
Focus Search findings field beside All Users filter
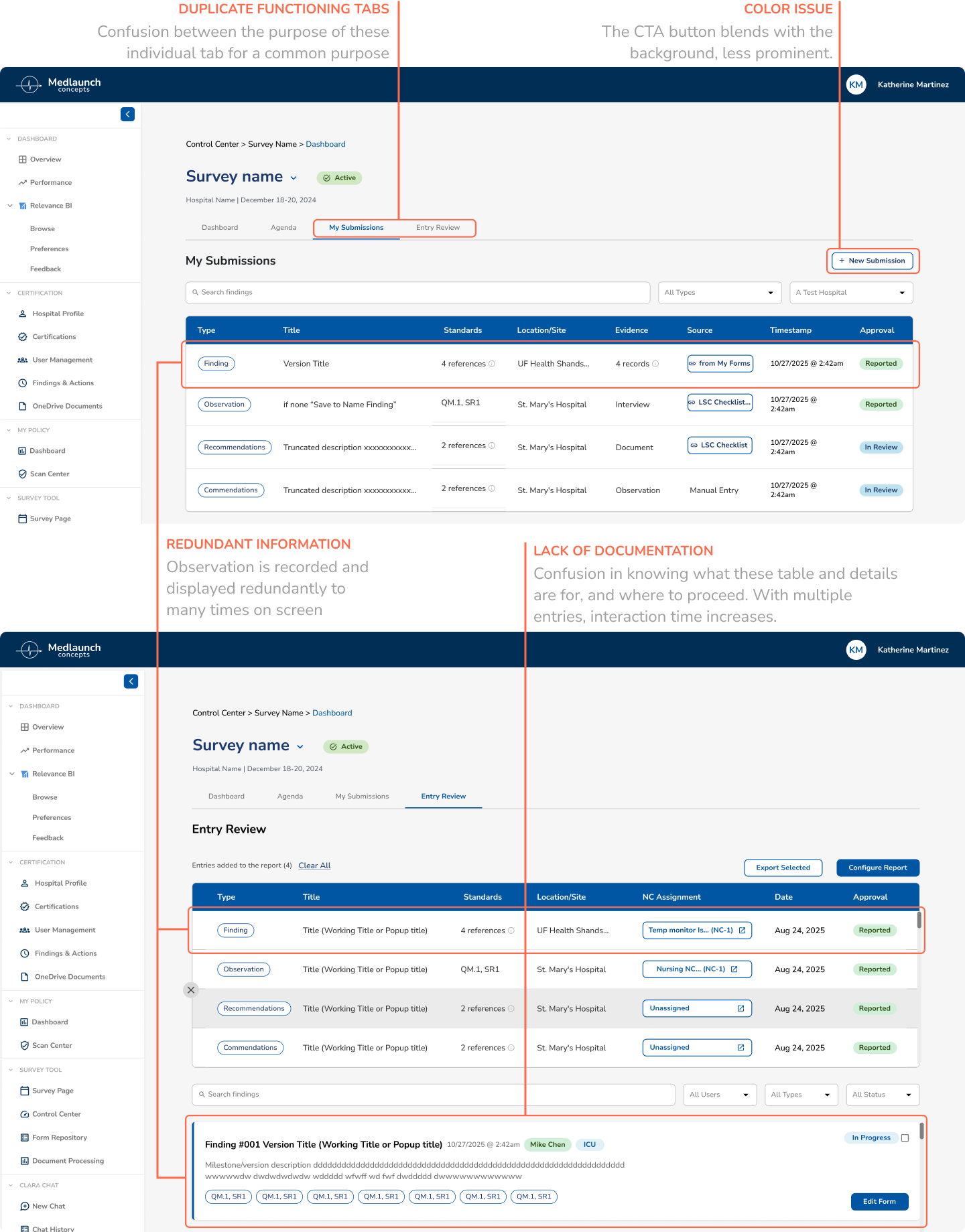pyautogui.click(x=433, y=1095)
